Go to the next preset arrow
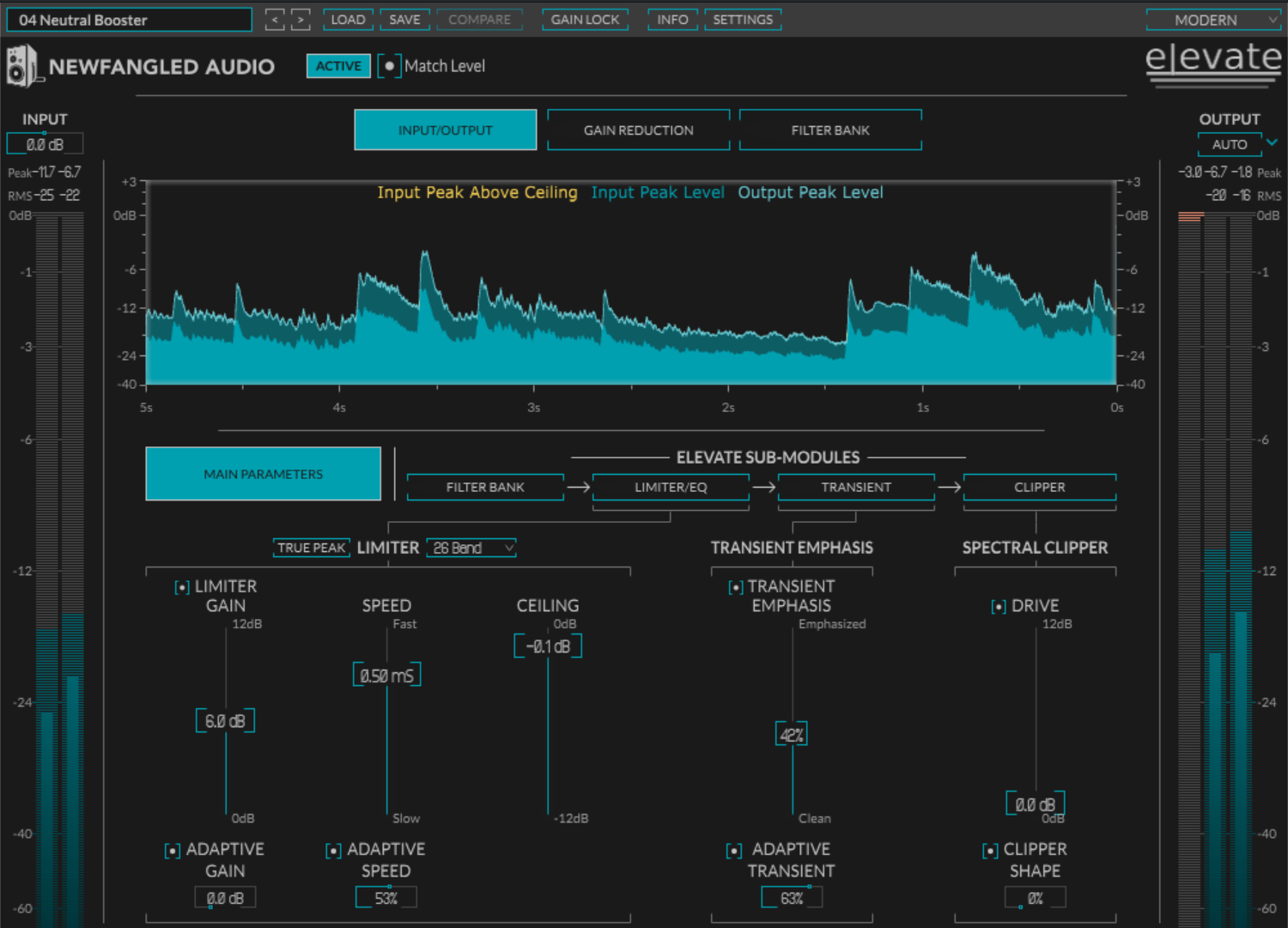This screenshot has width=1288, height=928. (x=301, y=20)
